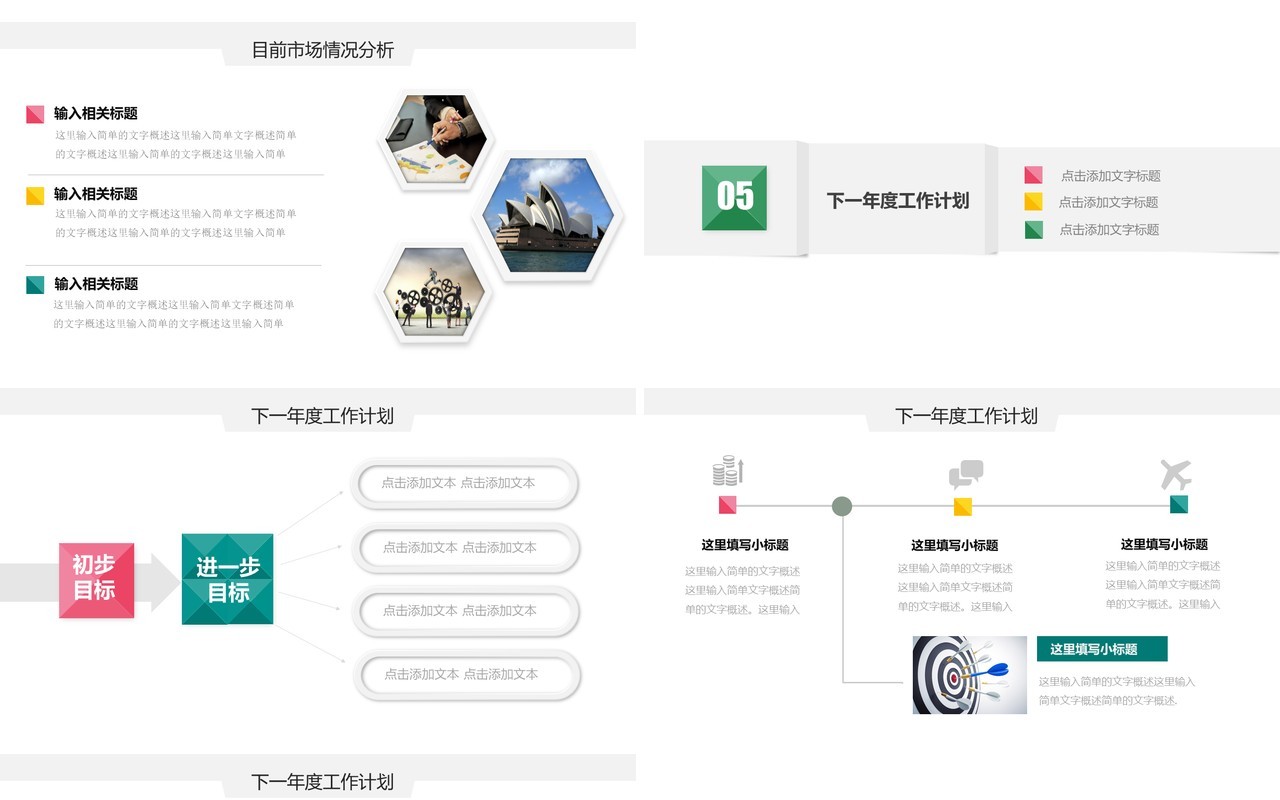1280x800 pixels.
Task: Click the teal 进一步目标 box
Action: pos(227,579)
